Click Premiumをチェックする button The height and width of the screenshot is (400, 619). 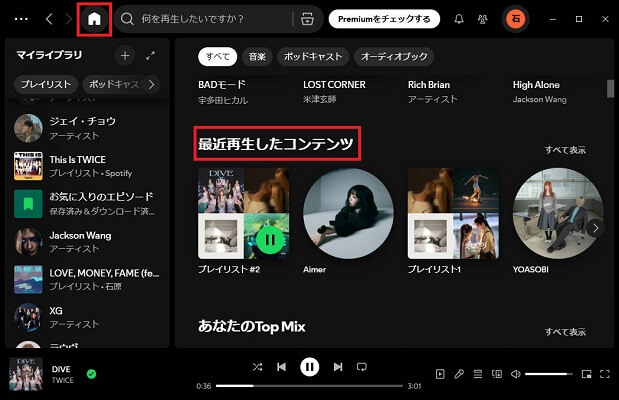[384, 19]
